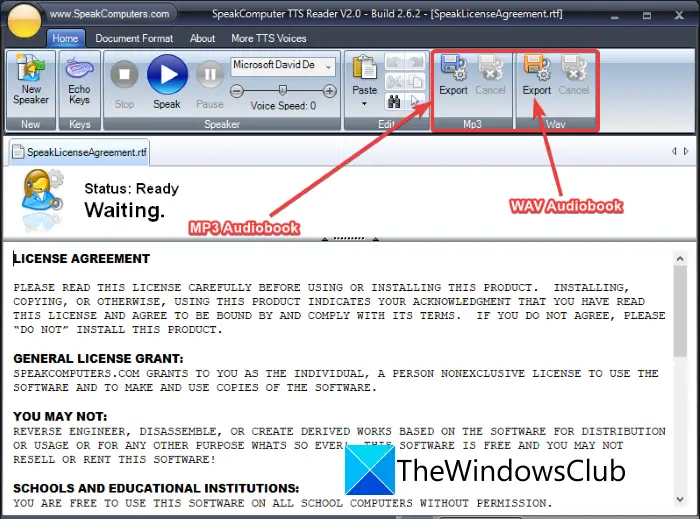Cancel the MP3 export
Viewport: 700px width, 519px height.
coord(490,75)
